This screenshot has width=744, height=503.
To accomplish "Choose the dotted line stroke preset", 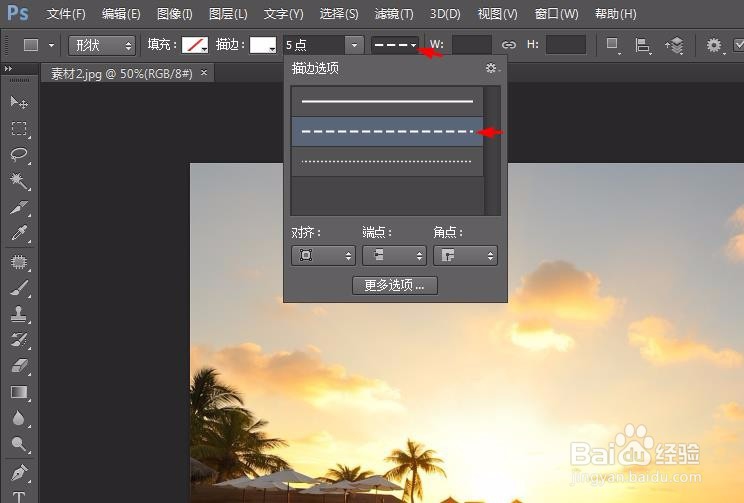I will (387, 162).
